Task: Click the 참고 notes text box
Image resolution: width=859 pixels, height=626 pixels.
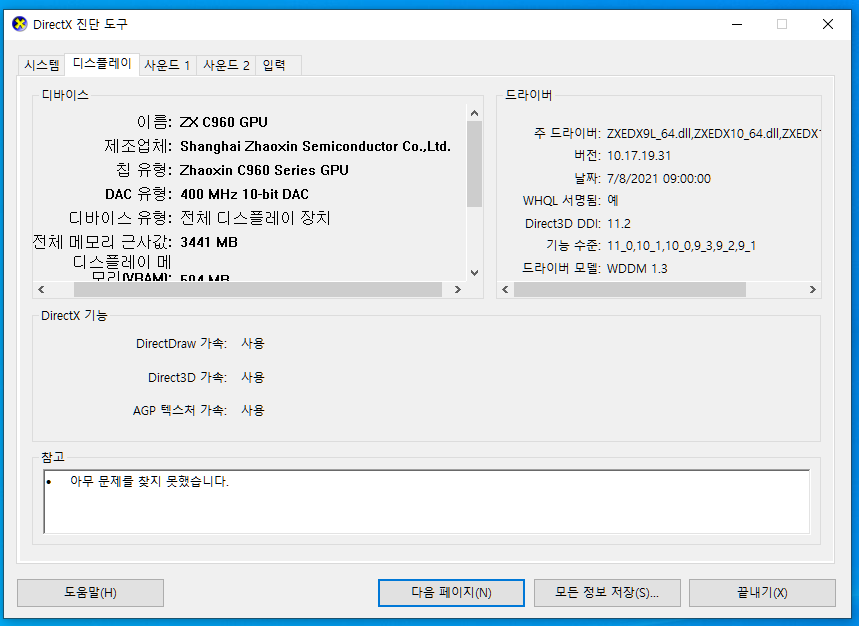Action: [x=426, y=502]
